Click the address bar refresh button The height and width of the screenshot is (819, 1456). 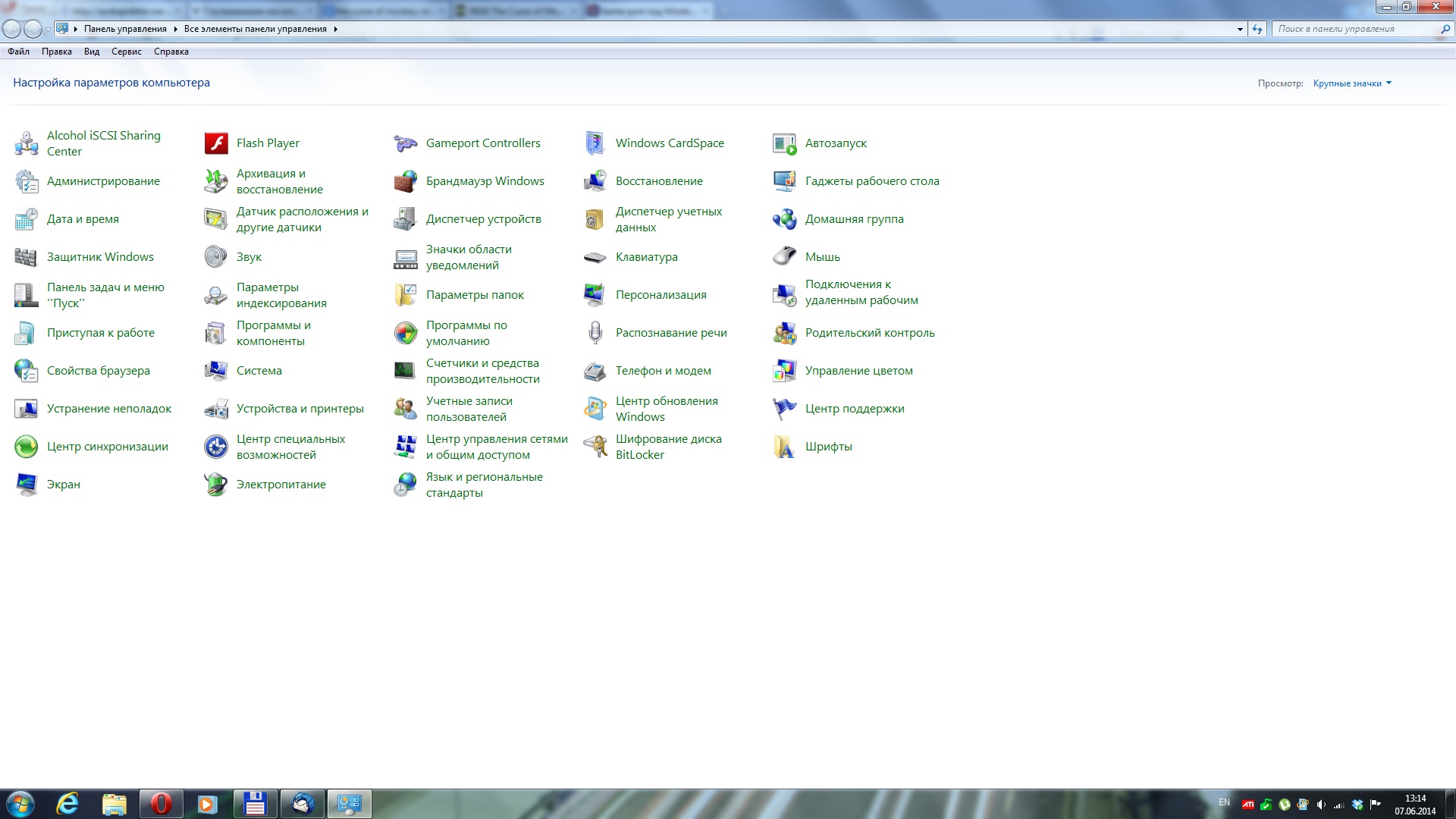[x=1257, y=30]
